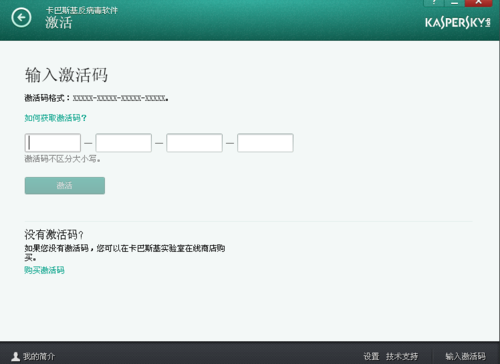Open 设置 in bottom bar
The width and height of the screenshot is (500, 364).
(371, 356)
